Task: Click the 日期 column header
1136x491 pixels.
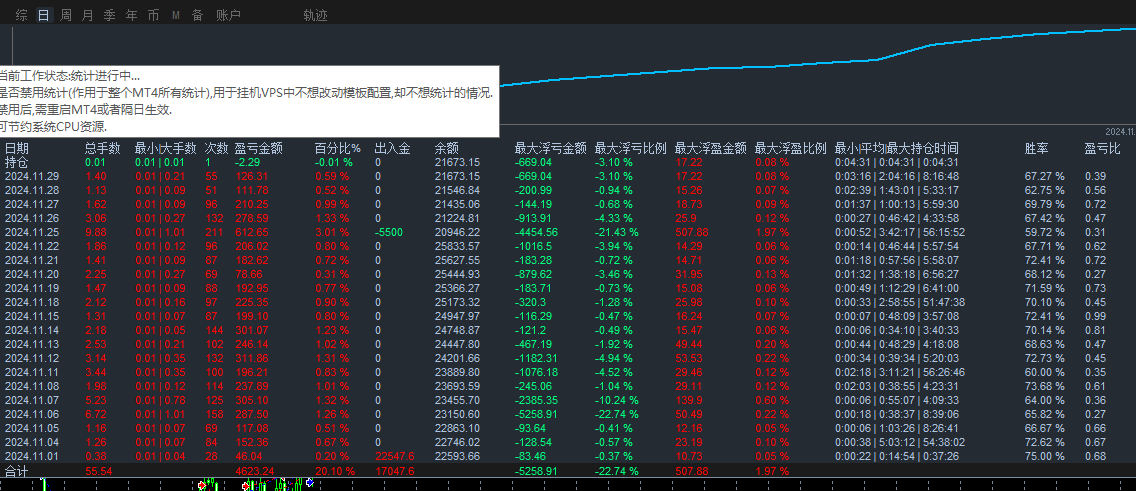Action: (x=17, y=148)
